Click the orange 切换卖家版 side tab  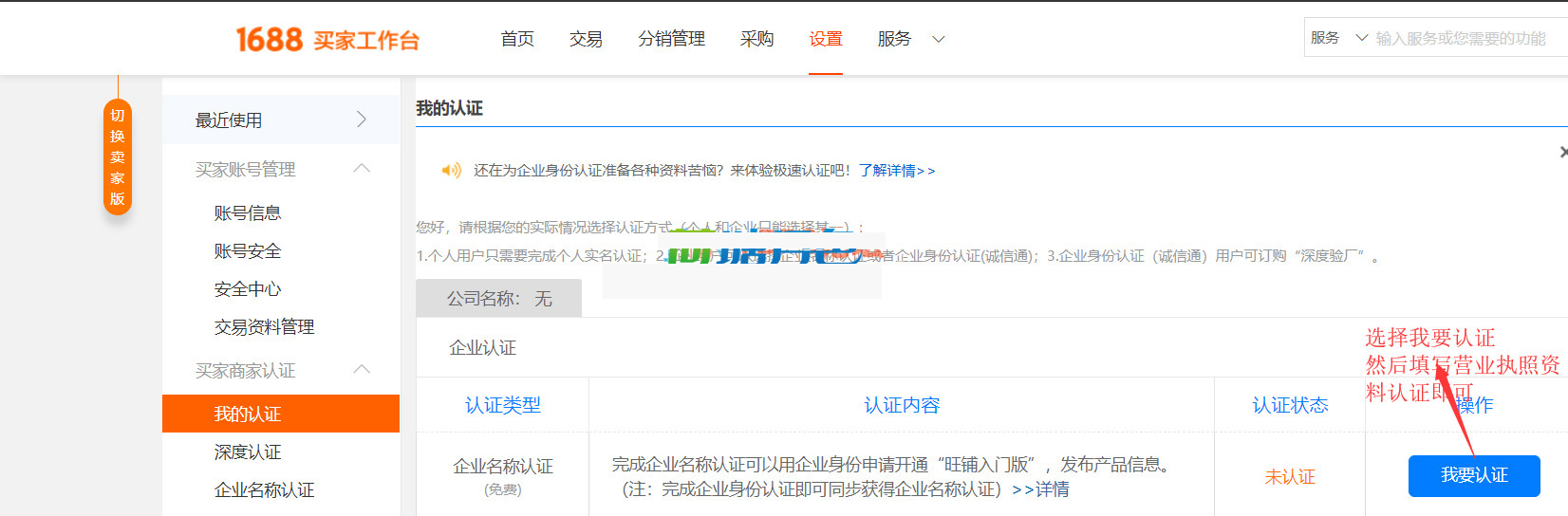(118, 157)
